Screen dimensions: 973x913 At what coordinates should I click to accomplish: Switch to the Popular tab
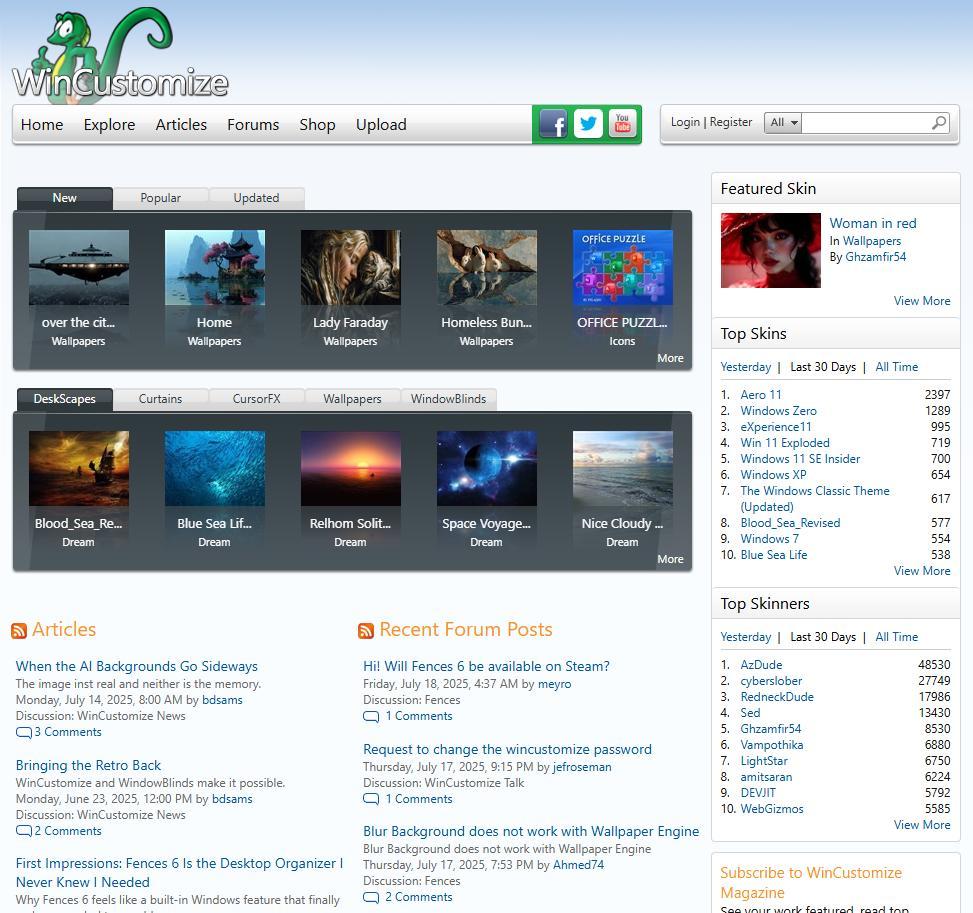[x=160, y=198]
